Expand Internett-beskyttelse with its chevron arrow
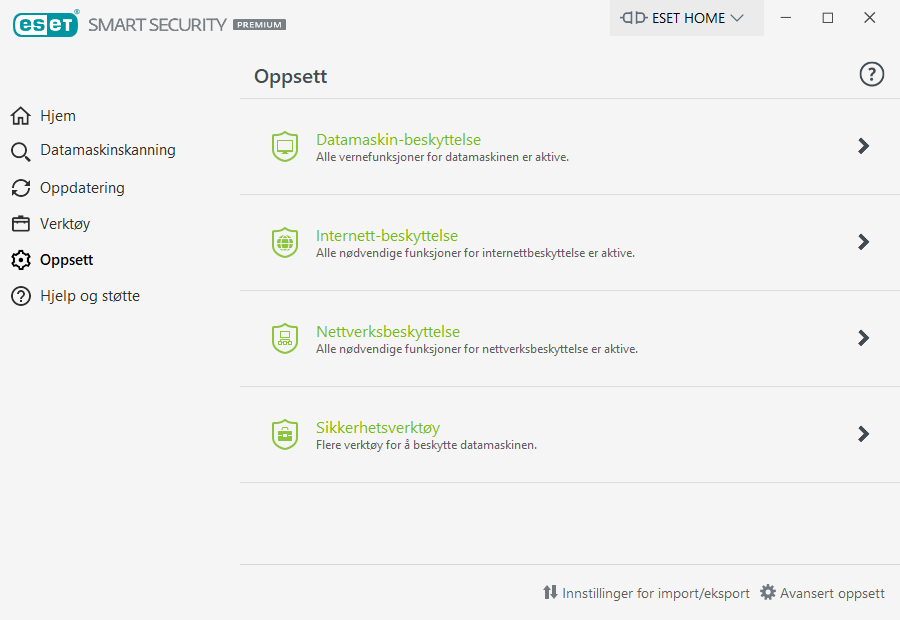Screen dimensions: 900x620 863,242
